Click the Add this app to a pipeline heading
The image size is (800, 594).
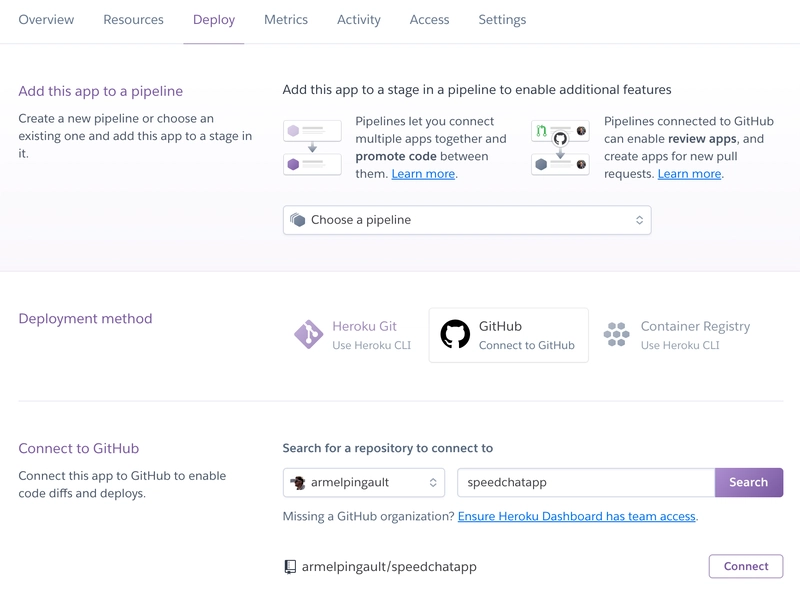101,91
